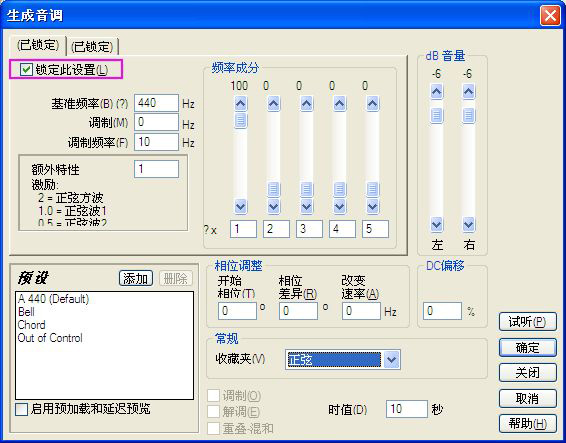Click down arrow of frequency component 3 slider
The width and height of the screenshot is (566, 443).
pos(306,207)
